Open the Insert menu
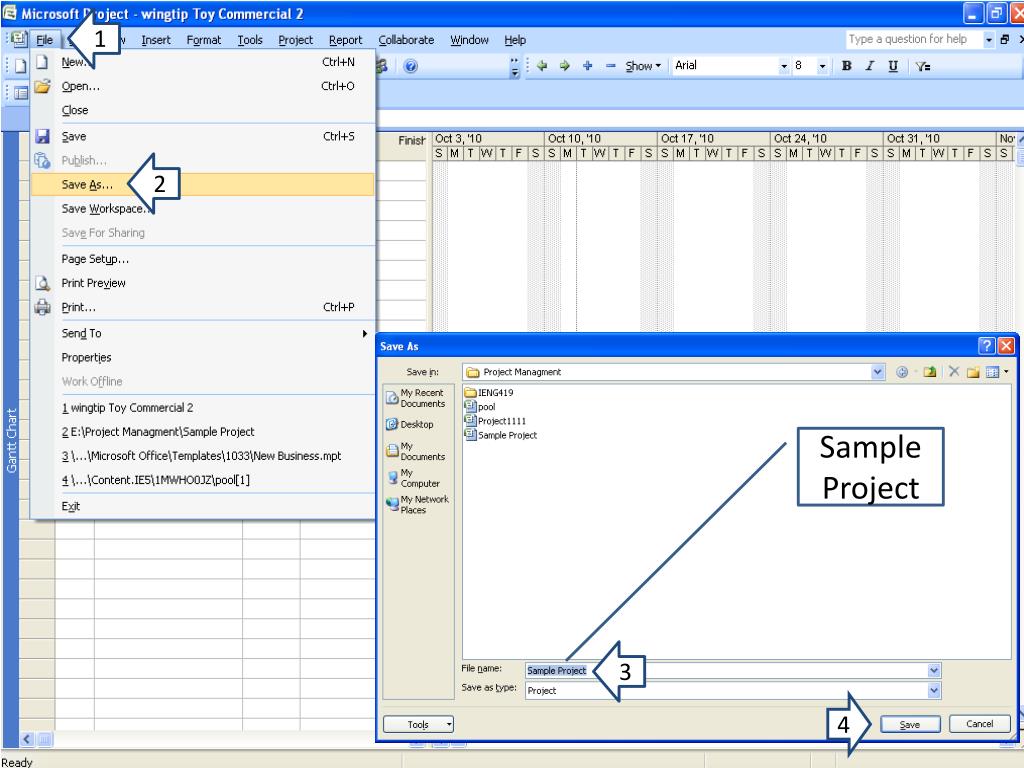The width and height of the screenshot is (1024, 768). tap(156, 40)
